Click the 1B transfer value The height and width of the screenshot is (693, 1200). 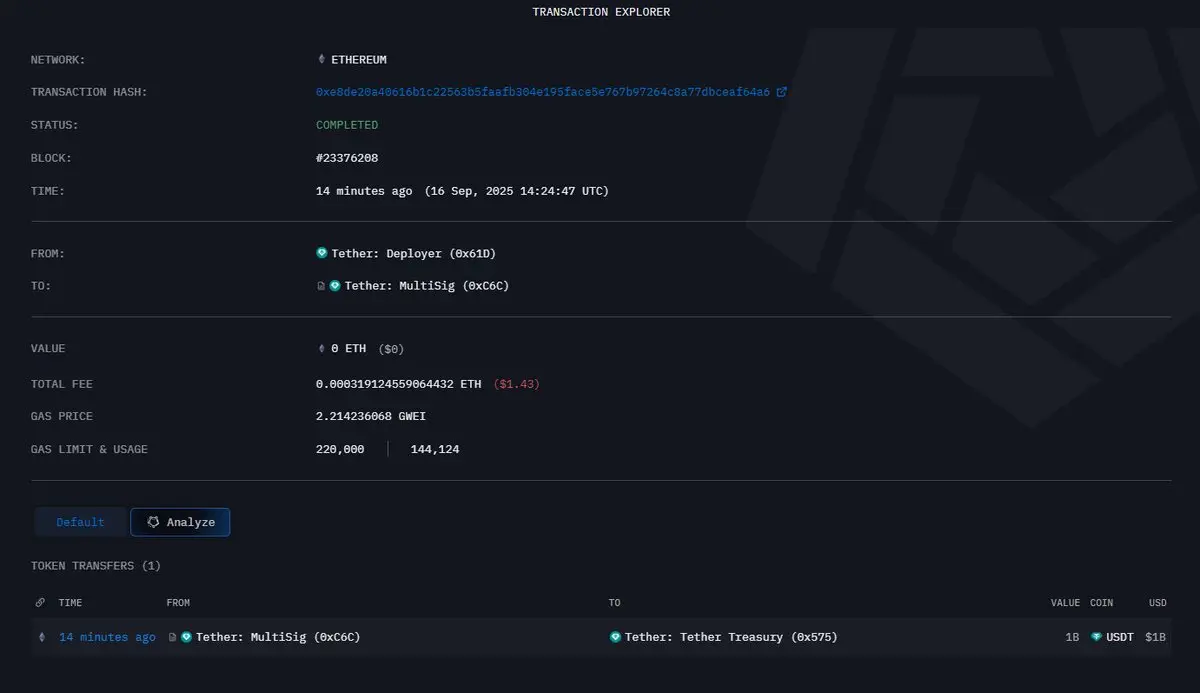(1072, 637)
